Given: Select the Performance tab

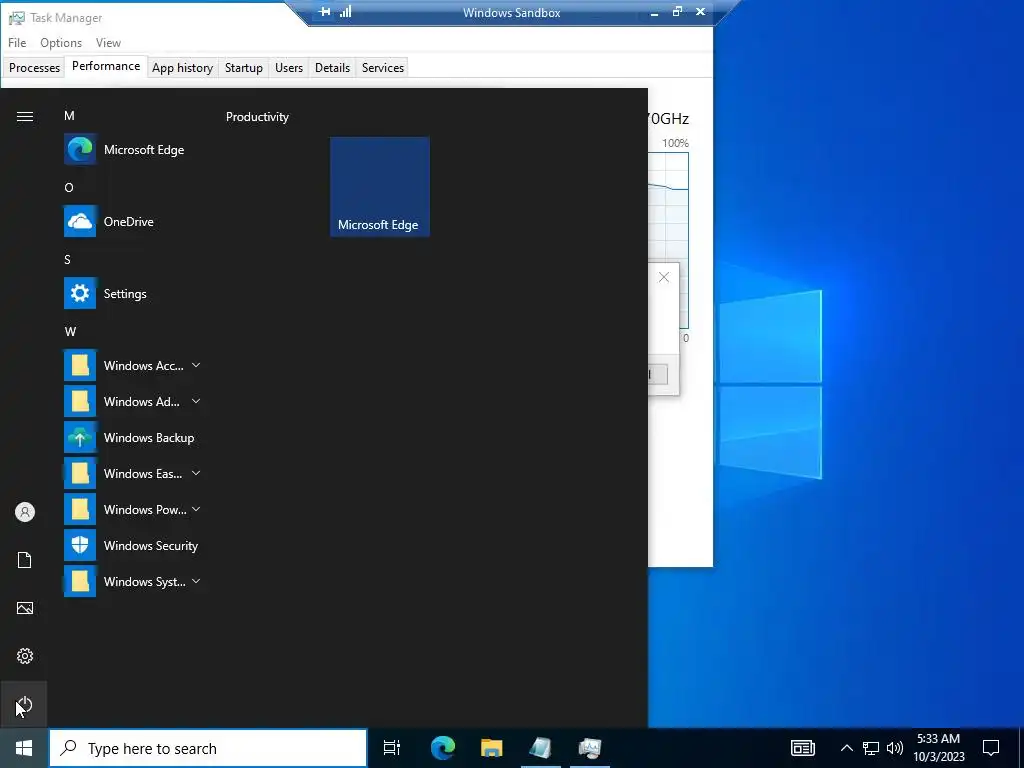Looking at the screenshot, I should [x=106, y=66].
